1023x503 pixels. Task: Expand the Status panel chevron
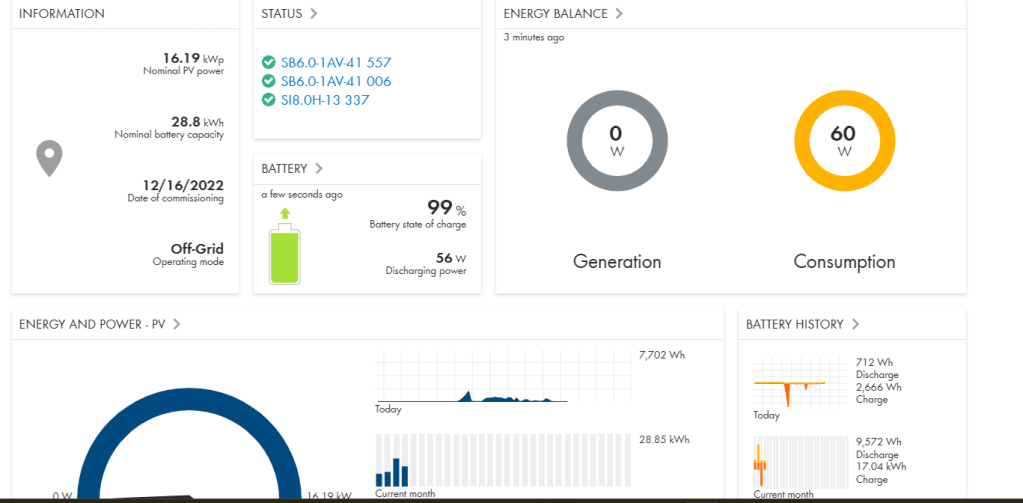tap(313, 14)
